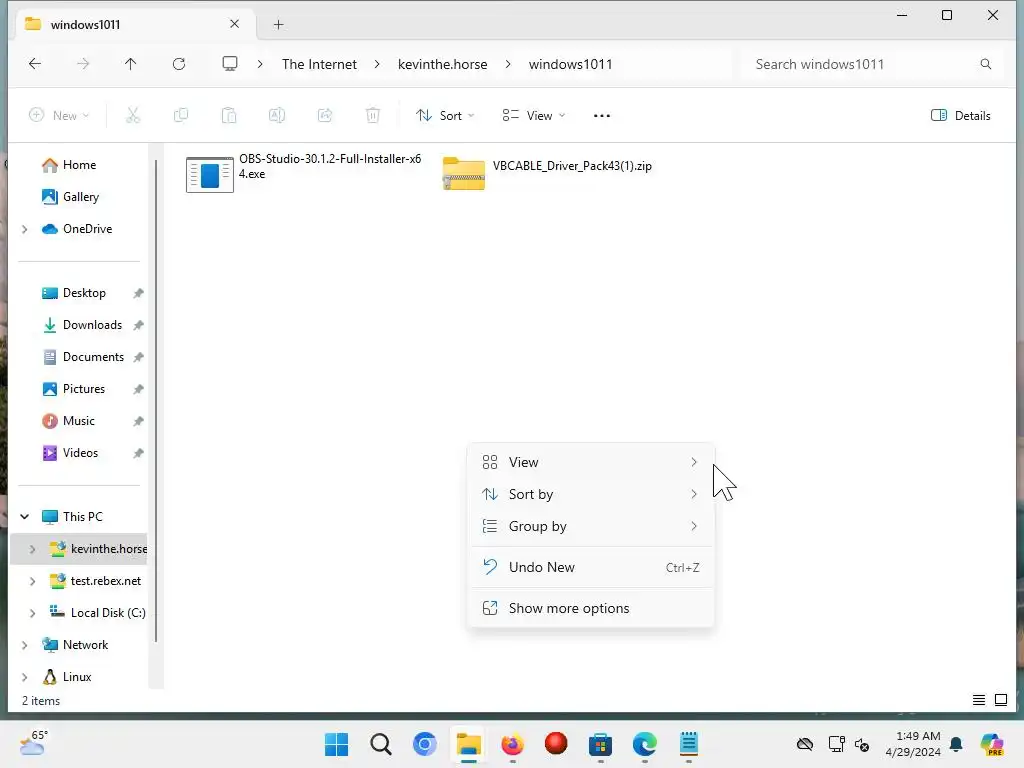Image resolution: width=1024 pixels, height=768 pixels.
Task: Add a new tab with plus button
Action: pyautogui.click(x=278, y=25)
